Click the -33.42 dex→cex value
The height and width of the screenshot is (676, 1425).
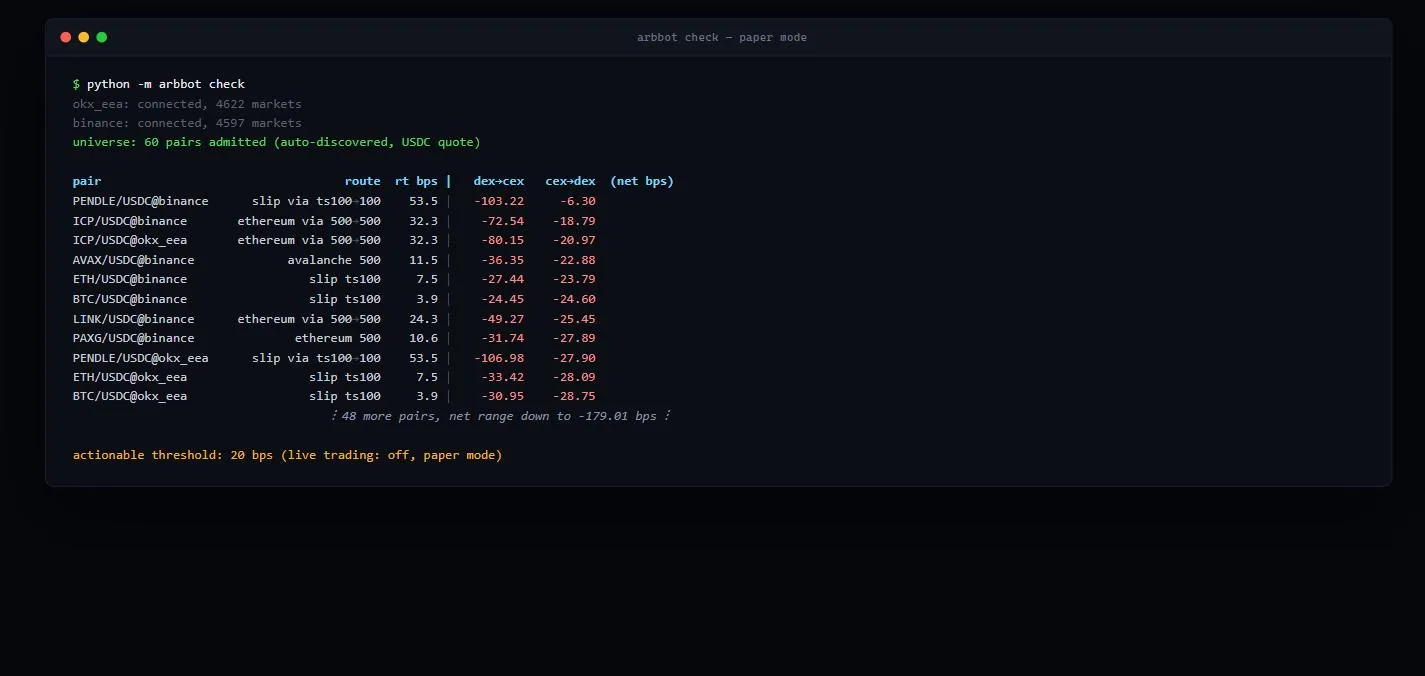(x=502, y=377)
